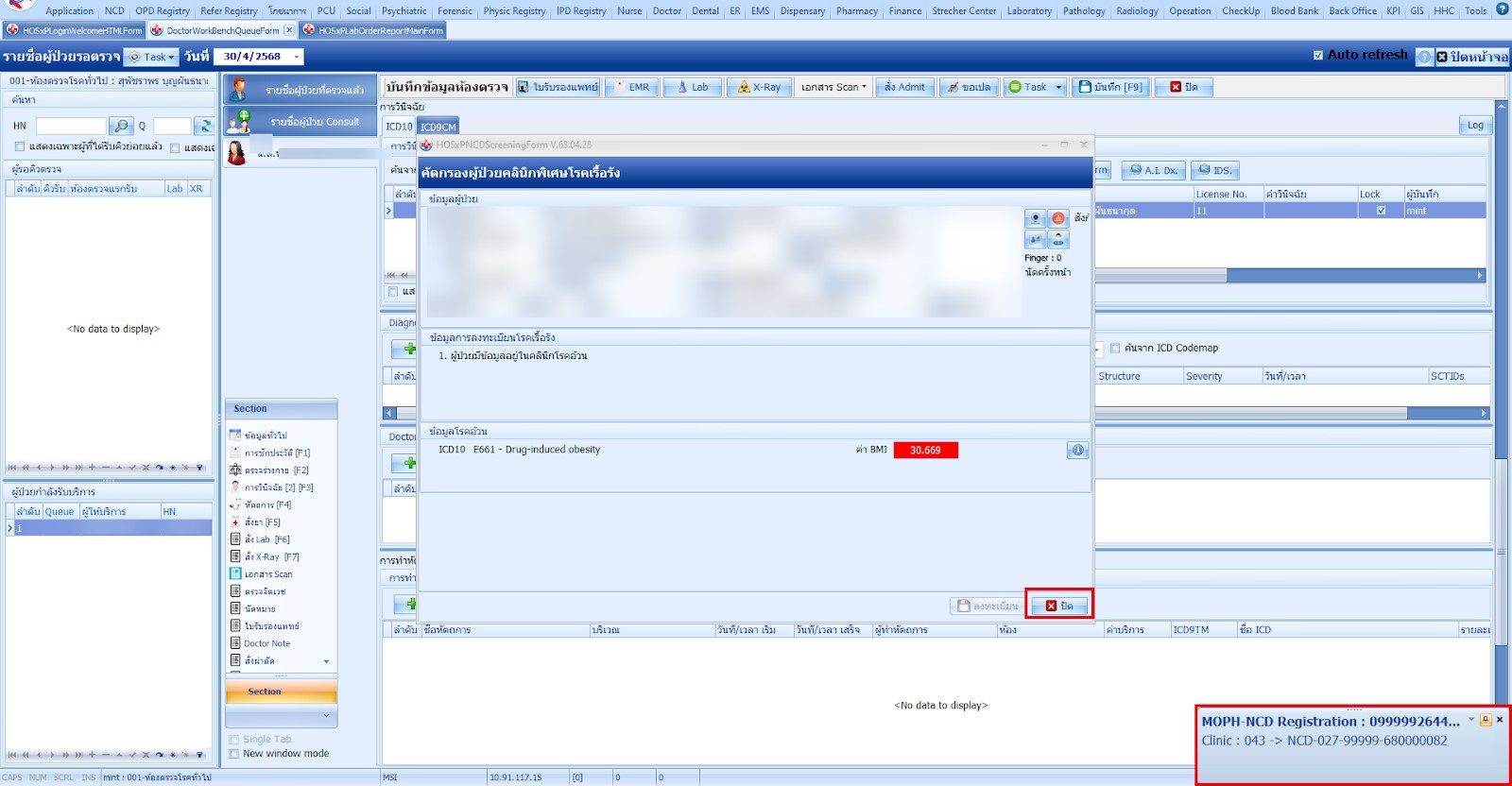
Task: Expand chevron below orange Section bar
Action: [327, 716]
